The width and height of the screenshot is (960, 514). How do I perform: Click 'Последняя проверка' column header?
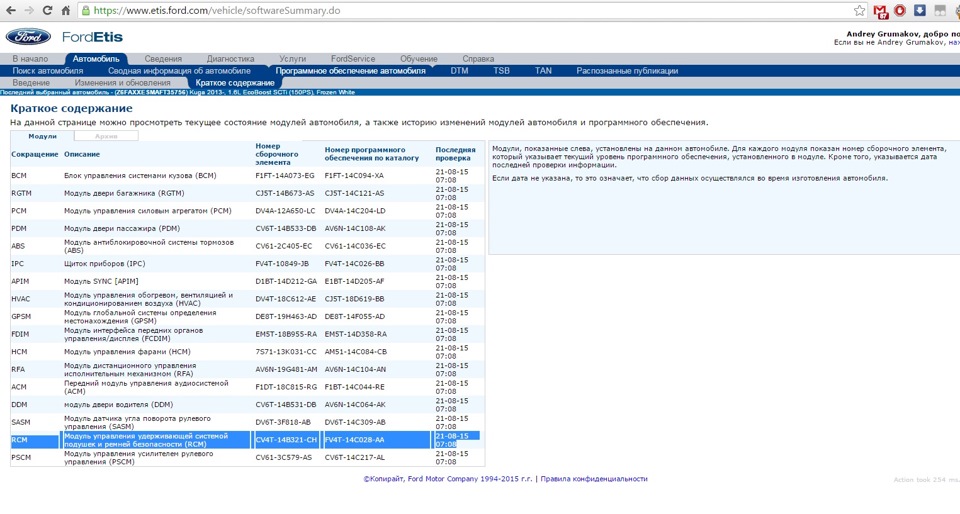coord(456,154)
